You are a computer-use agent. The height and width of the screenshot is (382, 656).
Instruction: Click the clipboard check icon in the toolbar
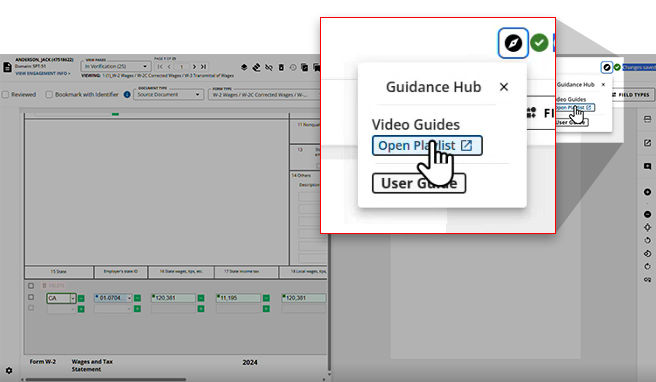(x=305, y=67)
